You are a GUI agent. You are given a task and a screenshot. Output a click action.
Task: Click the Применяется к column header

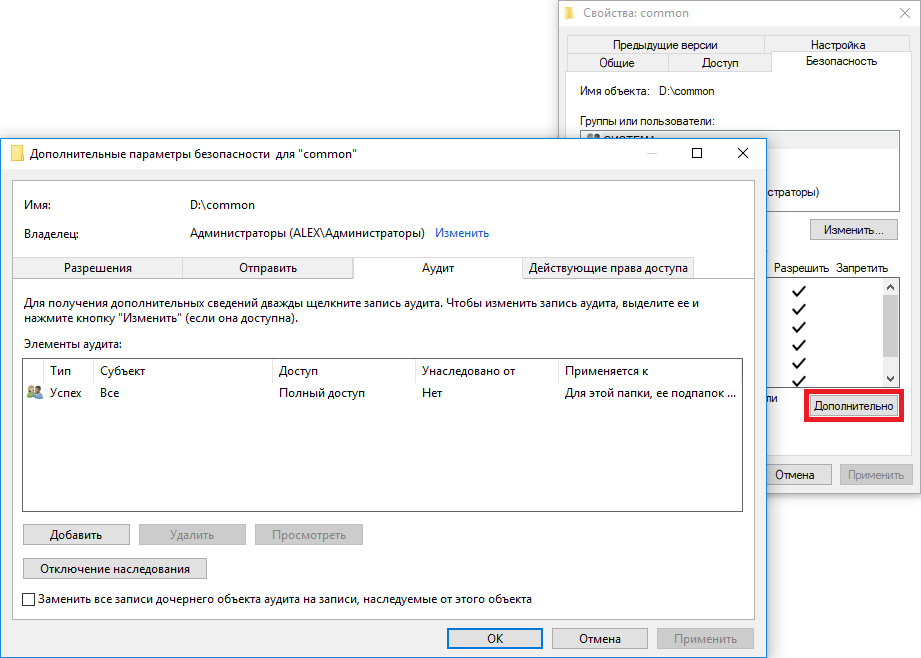[x=650, y=371]
